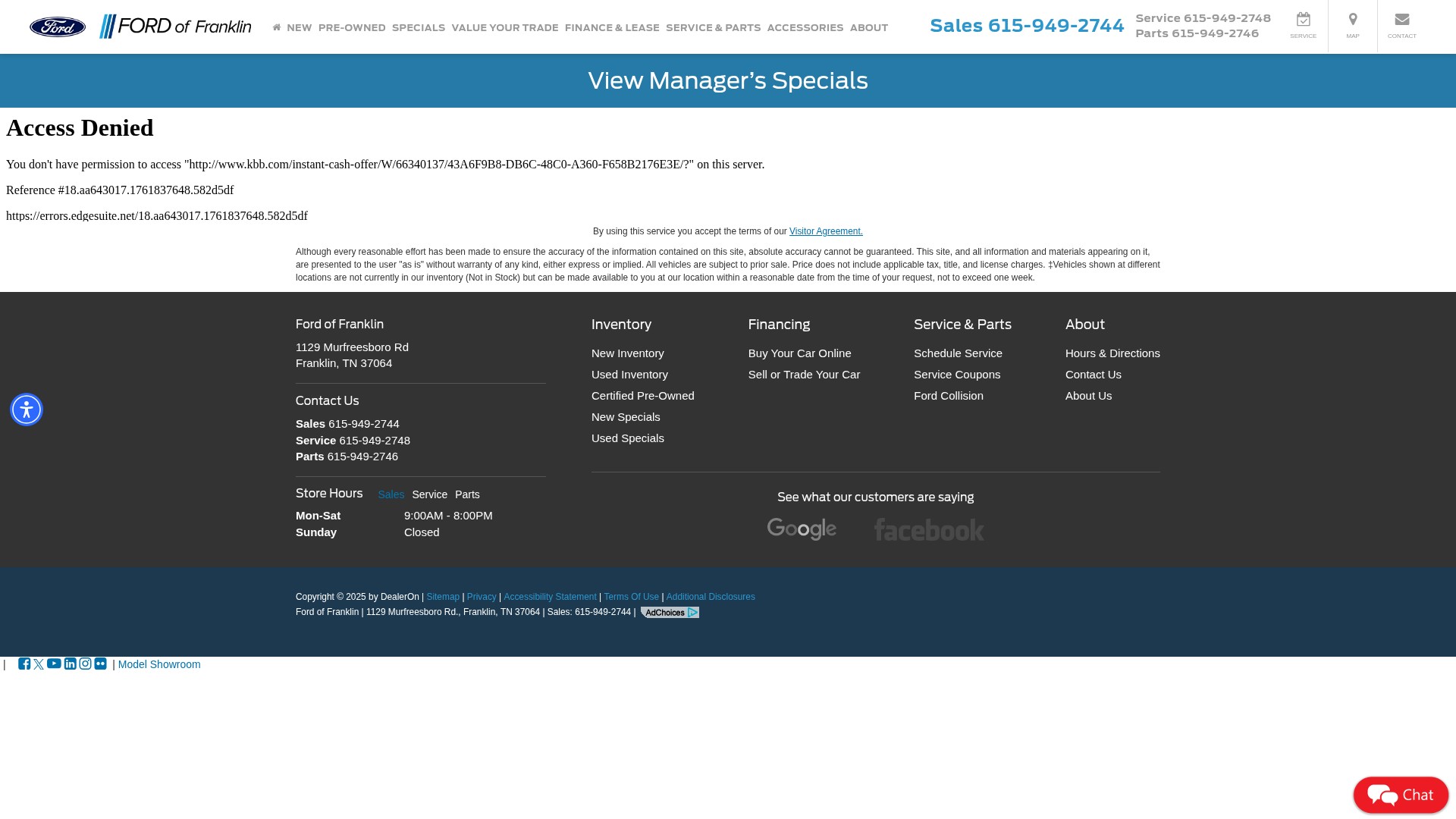Call Service 615-949-2748 in header

(1203, 18)
